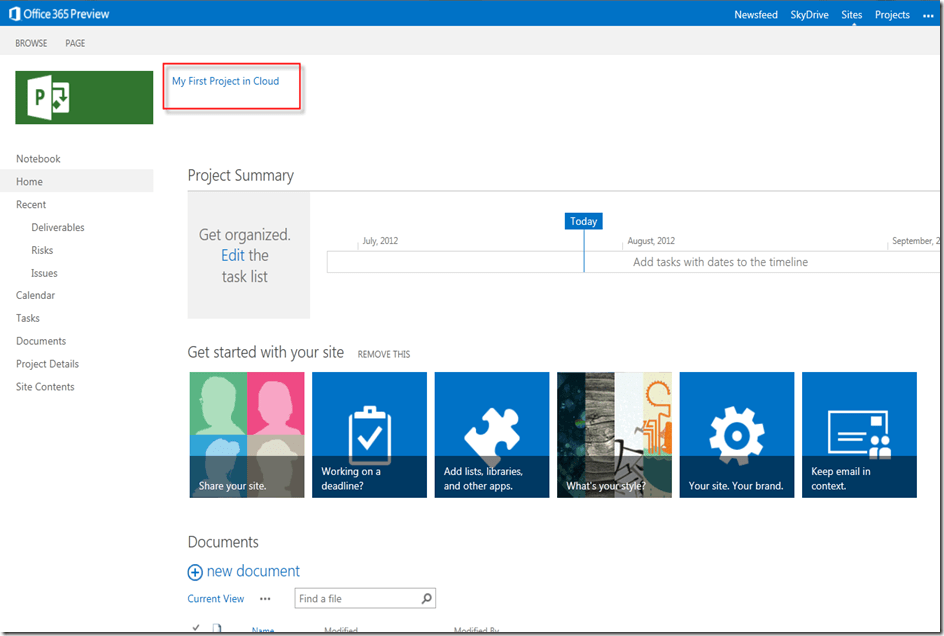Go to Newsfeed in the top bar
This screenshot has width=944, height=636.
click(755, 15)
